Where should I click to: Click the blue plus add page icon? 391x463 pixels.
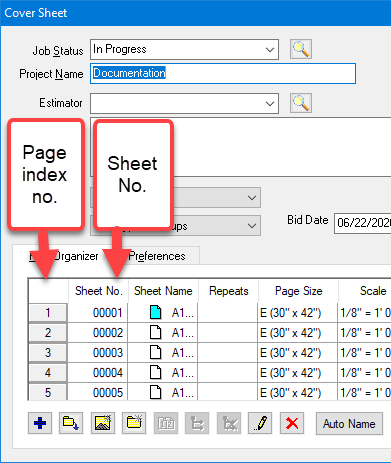(x=40, y=423)
